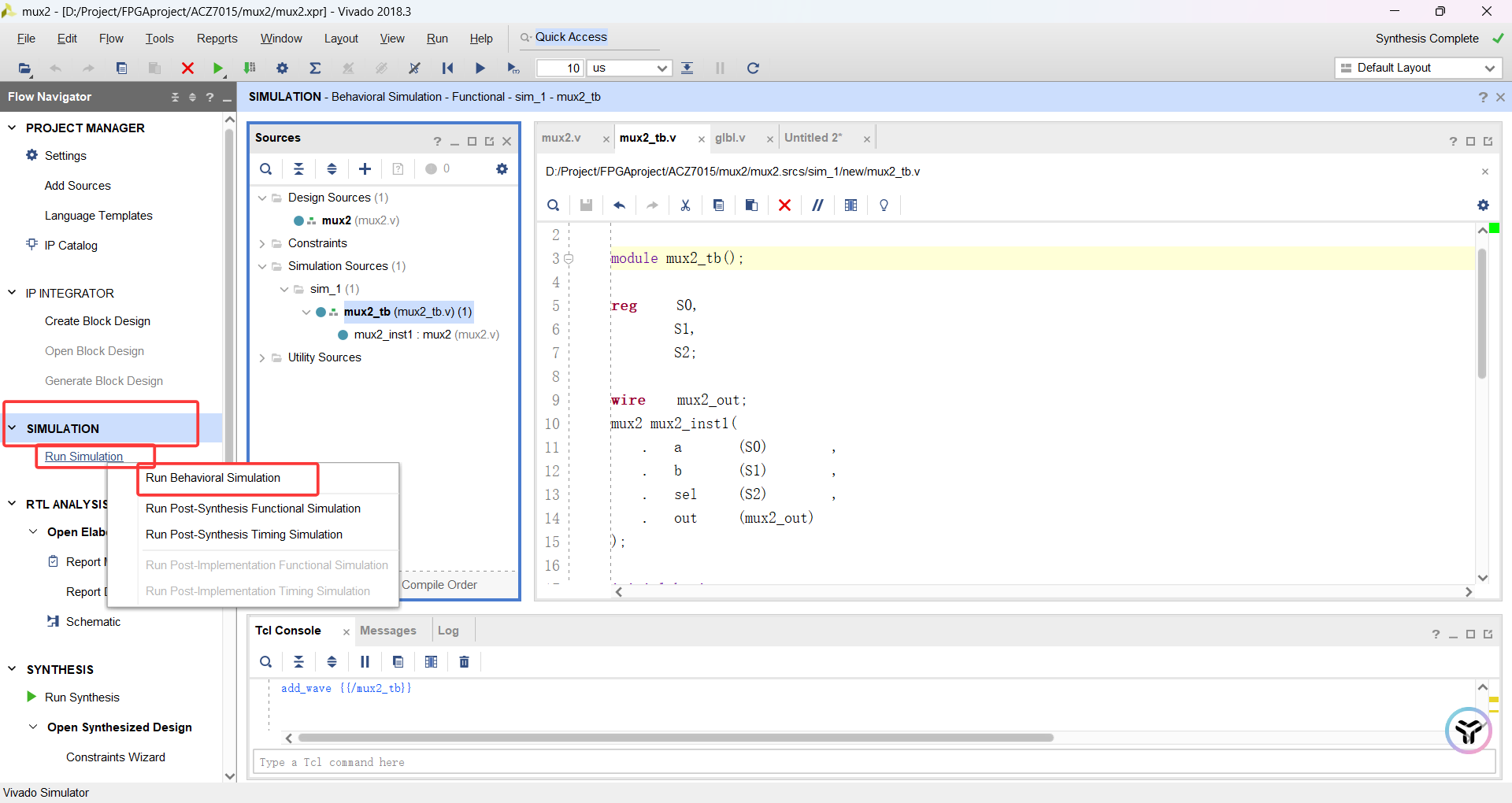The width and height of the screenshot is (1512, 803).
Task: Click Run Synthesis in Flow Navigator
Action: [82, 698]
